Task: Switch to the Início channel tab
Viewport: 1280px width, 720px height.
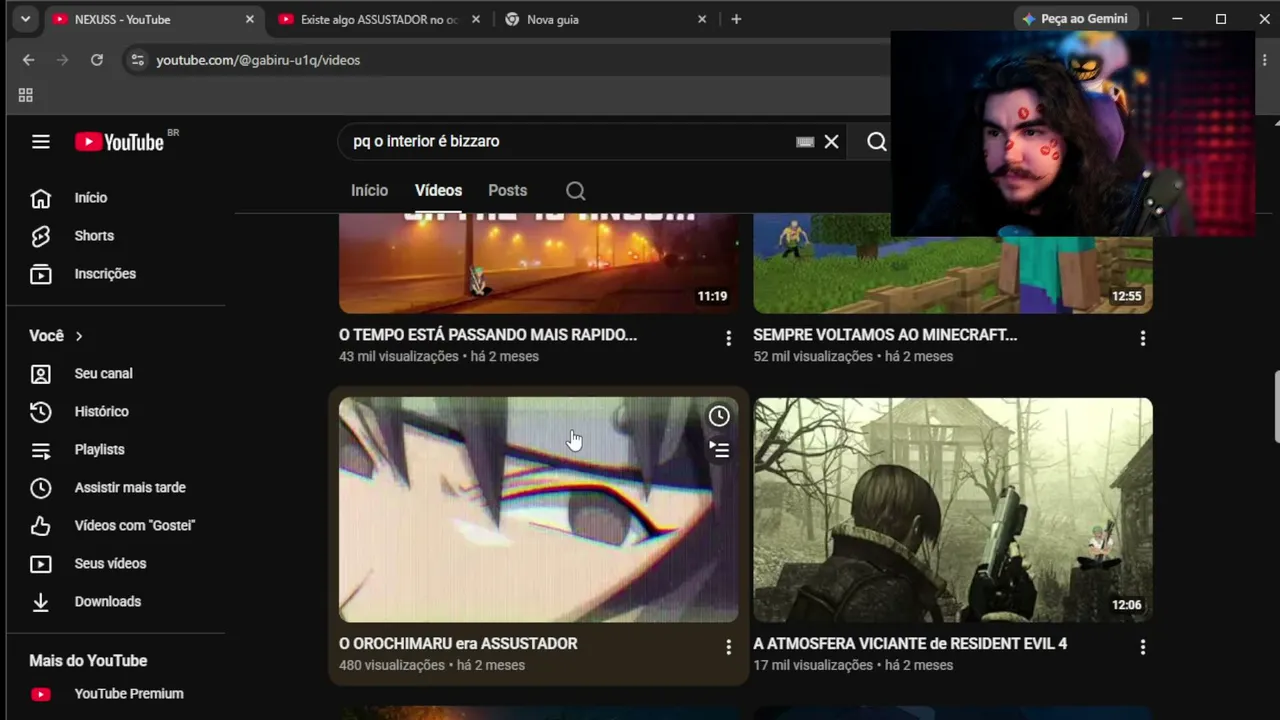Action: [x=369, y=190]
